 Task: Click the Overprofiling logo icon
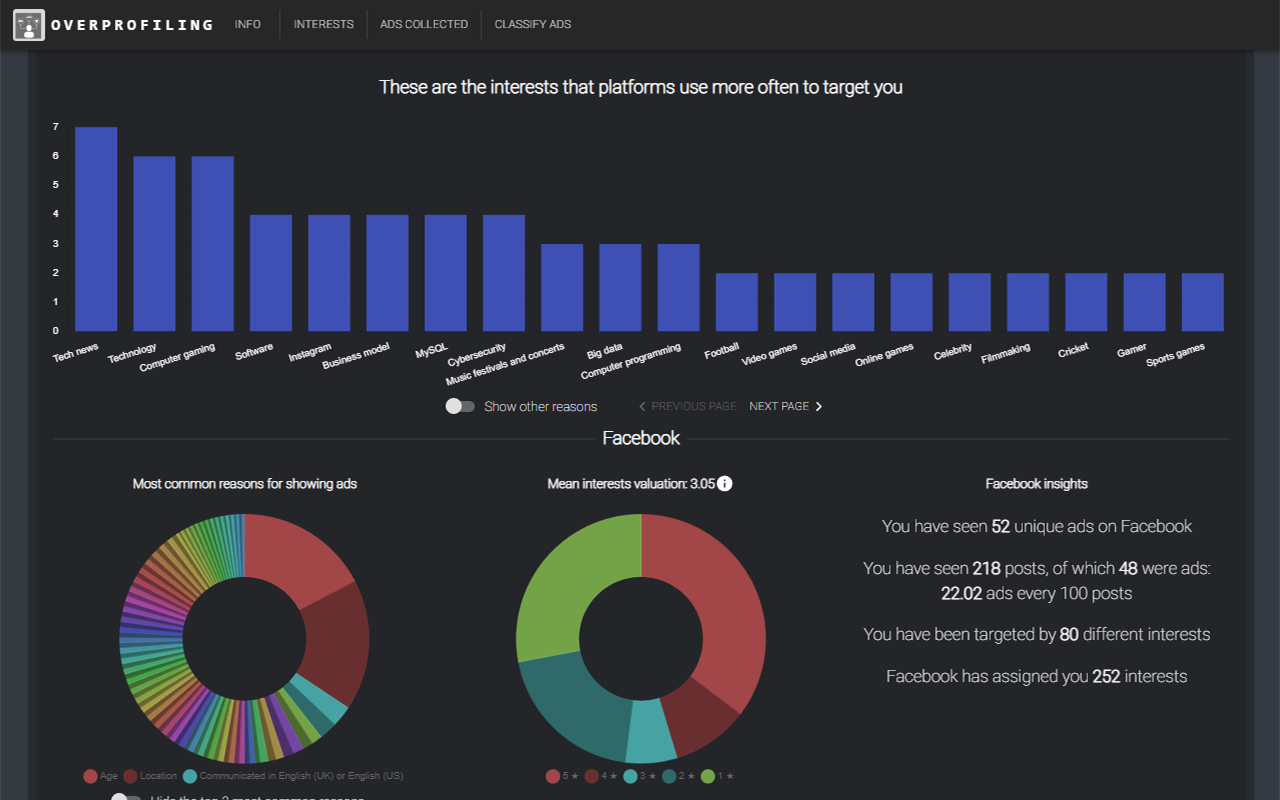[x=29, y=25]
